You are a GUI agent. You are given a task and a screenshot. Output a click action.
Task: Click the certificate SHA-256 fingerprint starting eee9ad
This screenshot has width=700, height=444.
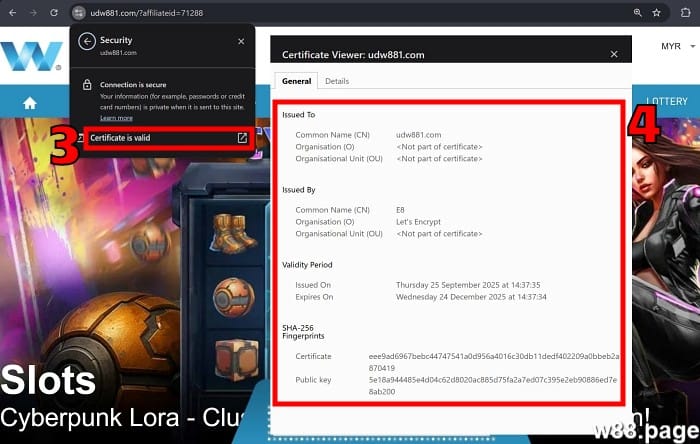point(494,362)
